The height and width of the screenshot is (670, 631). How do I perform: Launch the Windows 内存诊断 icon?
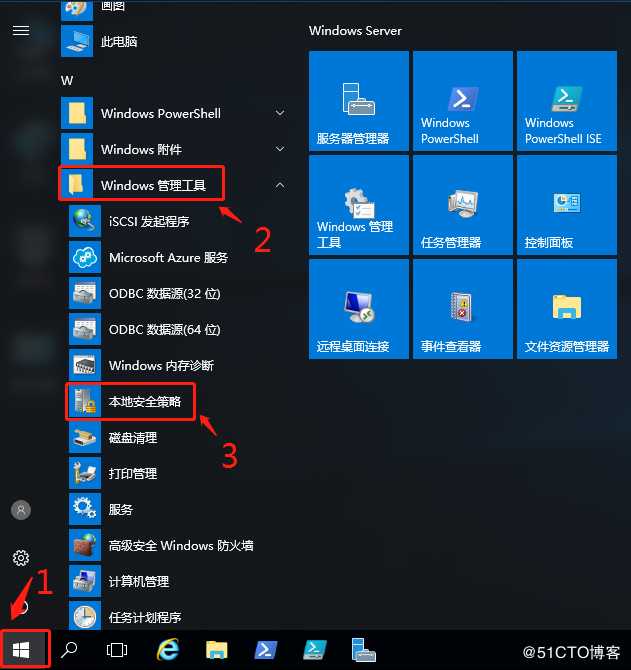pos(85,365)
